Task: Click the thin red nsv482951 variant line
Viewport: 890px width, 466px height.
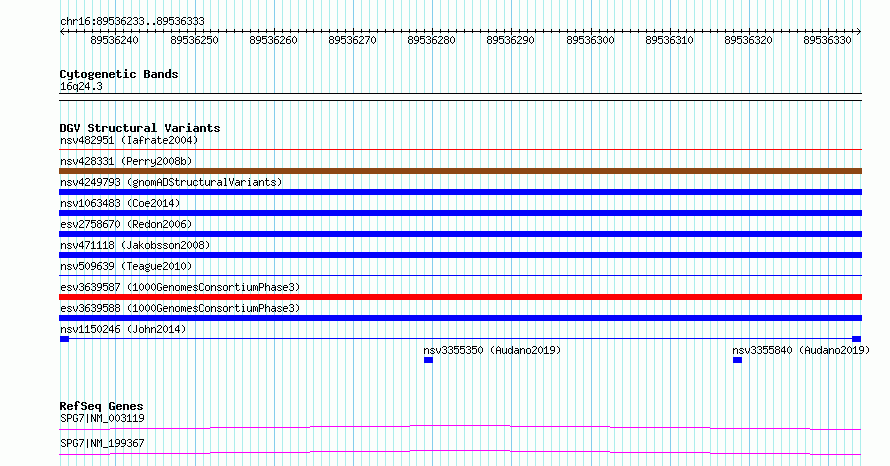Action: (460, 149)
